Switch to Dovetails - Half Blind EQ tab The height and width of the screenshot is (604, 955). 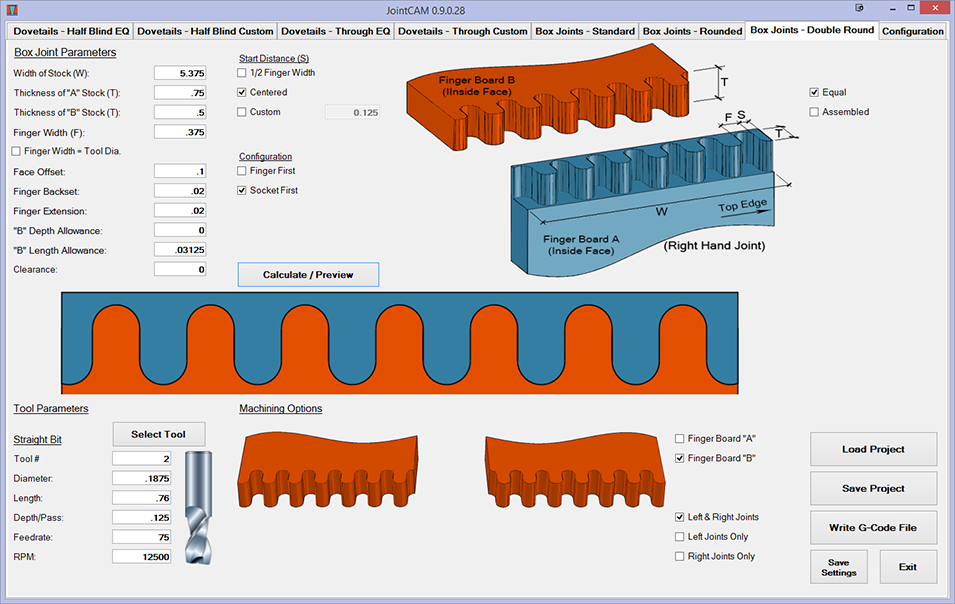(70, 31)
